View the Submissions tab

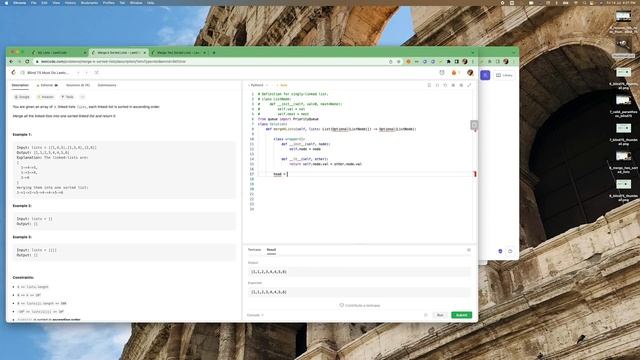click(x=107, y=85)
